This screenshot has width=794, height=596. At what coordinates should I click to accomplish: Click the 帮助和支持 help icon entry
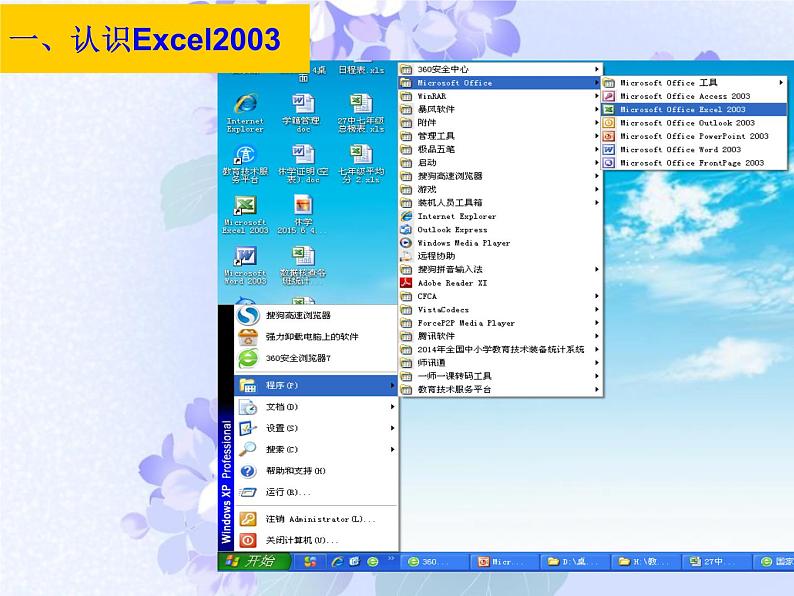[x=316, y=471]
